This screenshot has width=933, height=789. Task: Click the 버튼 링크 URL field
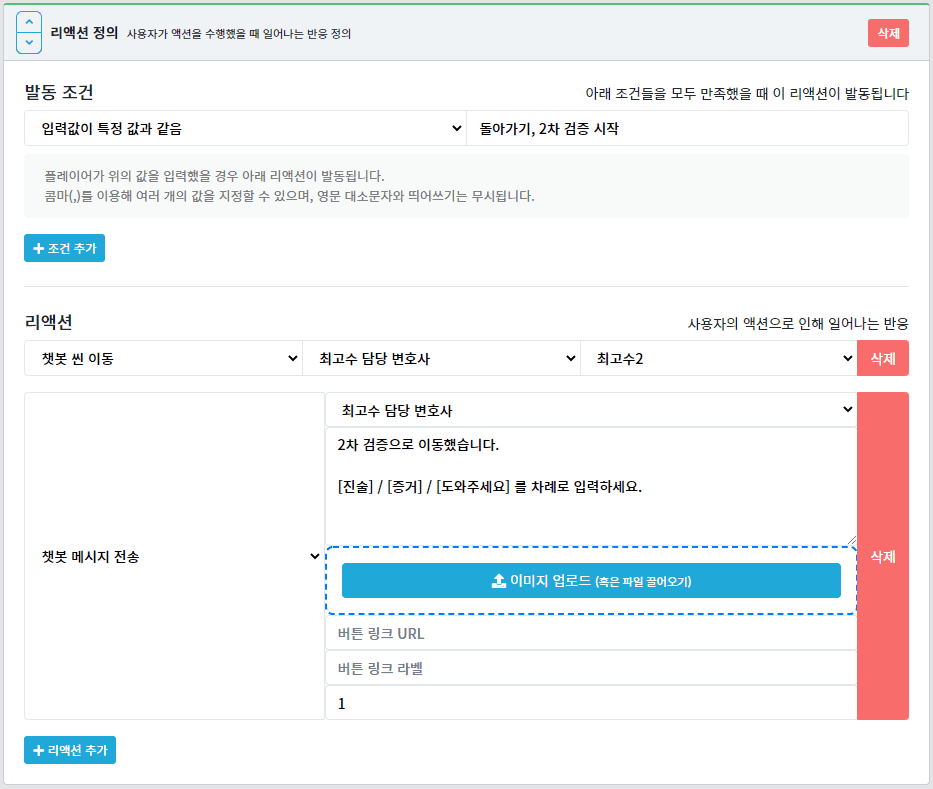[591, 633]
